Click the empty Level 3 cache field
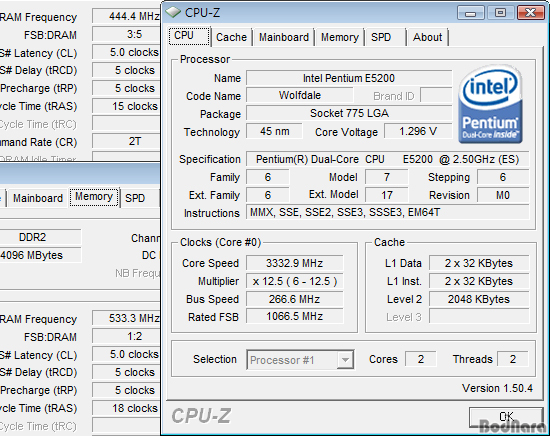 479,316
